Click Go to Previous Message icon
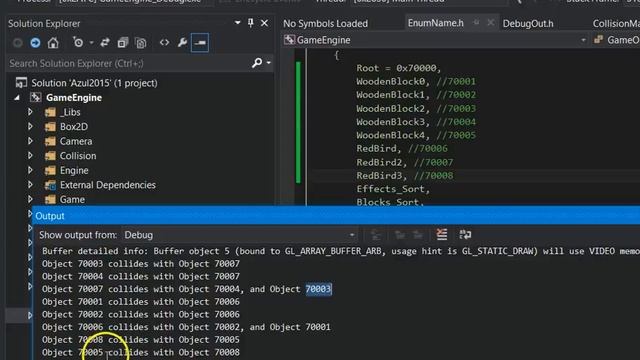The width and height of the screenshot is (640, 360). click(x=400, y=235)
